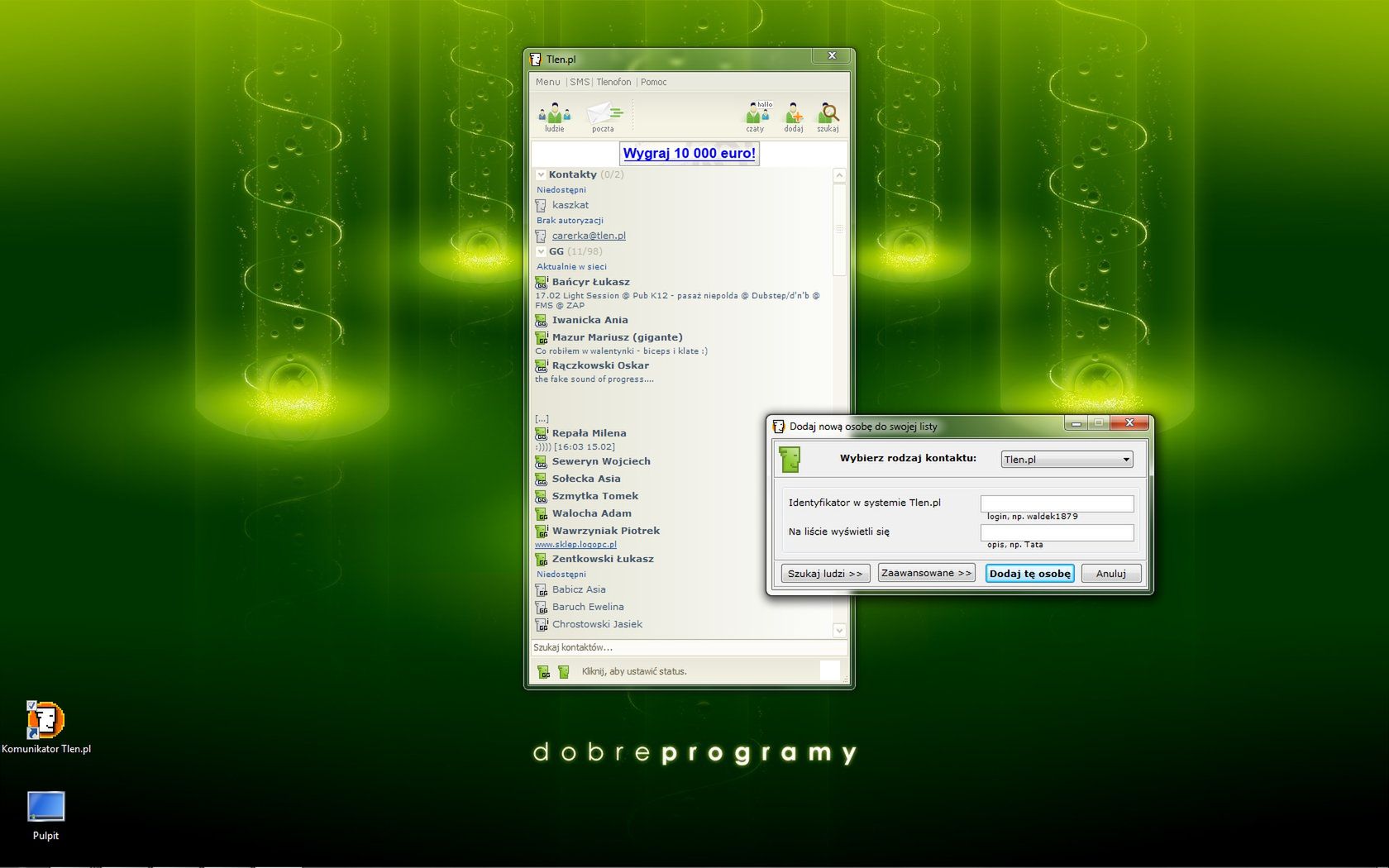The height and width of the screenshot is (868, 1389).
Task: Open the www.sklep.logopc.pl link
Action: pyautogui.click(x=575, y=545)
